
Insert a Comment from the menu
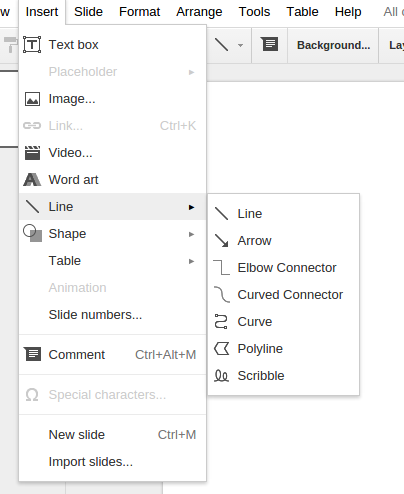112,355
